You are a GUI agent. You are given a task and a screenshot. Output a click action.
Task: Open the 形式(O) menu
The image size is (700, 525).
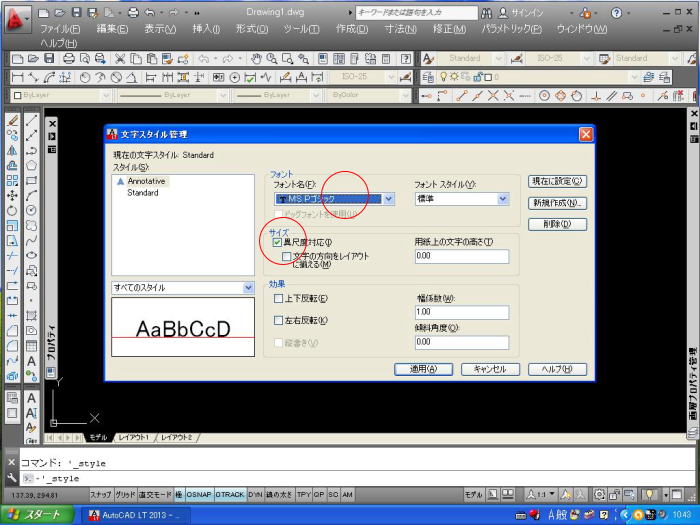(252, 29)
